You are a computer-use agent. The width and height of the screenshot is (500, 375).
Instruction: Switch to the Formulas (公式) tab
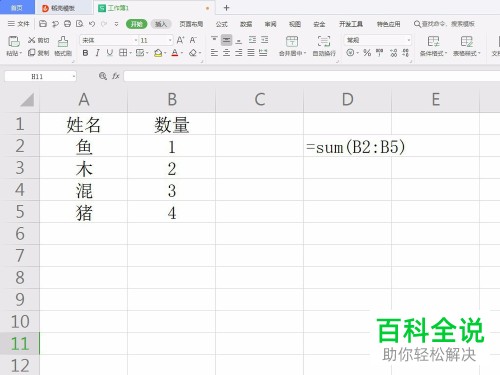pos(221,24)
